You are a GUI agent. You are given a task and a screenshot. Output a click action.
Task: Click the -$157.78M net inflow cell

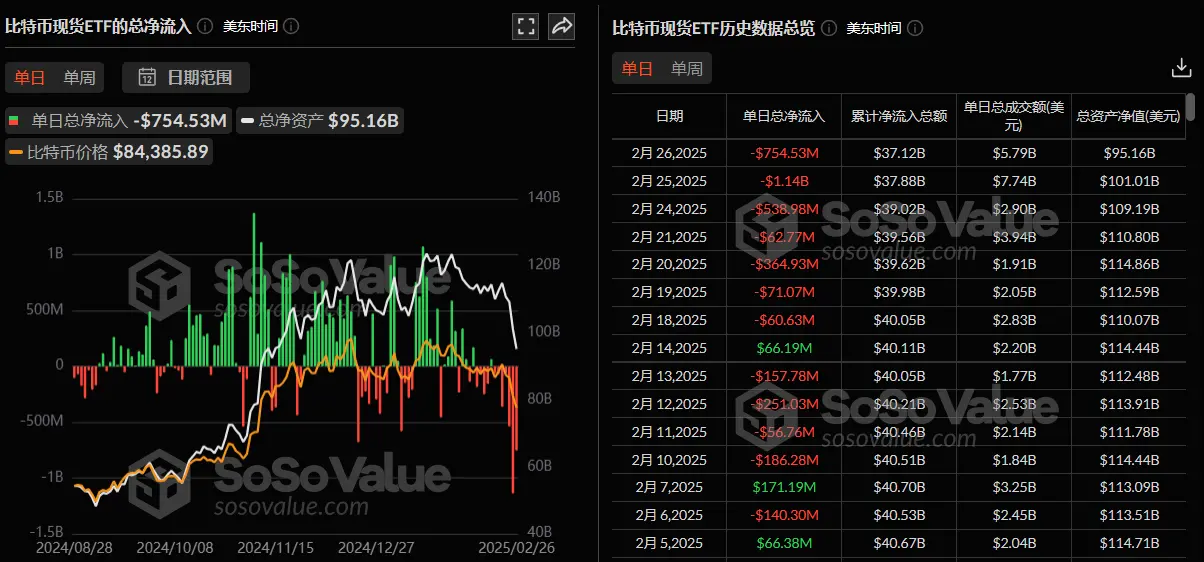point(784,376)
